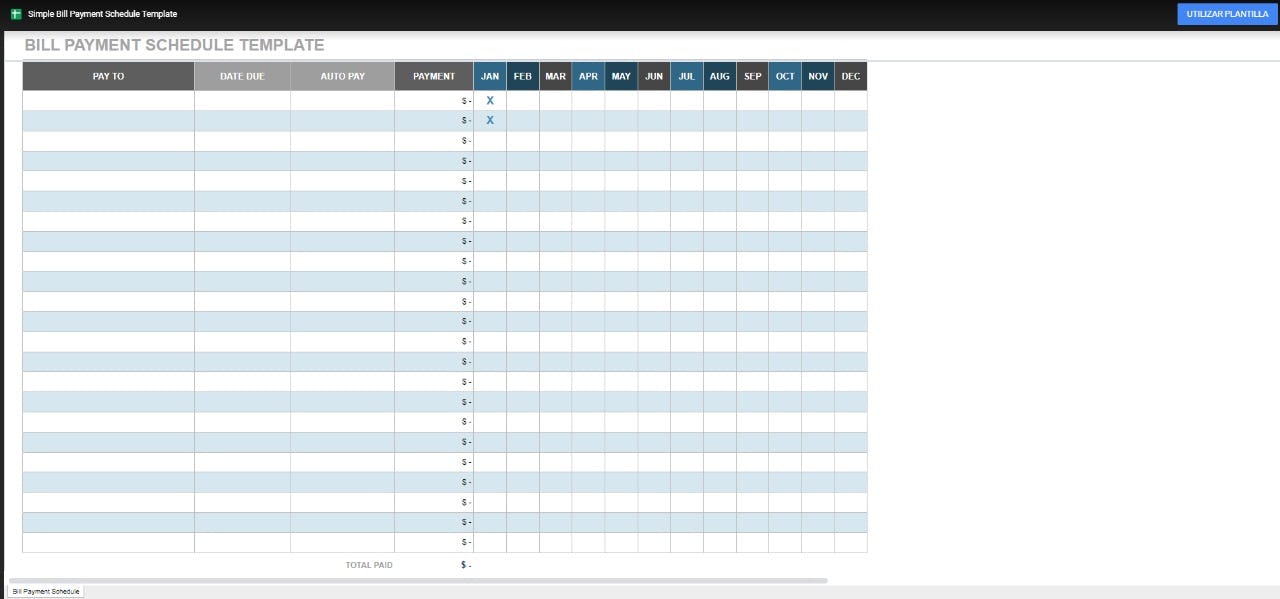This screenshot has height=599, width=1280.
Task: Click the X mark in second JAN row
Action: click(490, 121)
